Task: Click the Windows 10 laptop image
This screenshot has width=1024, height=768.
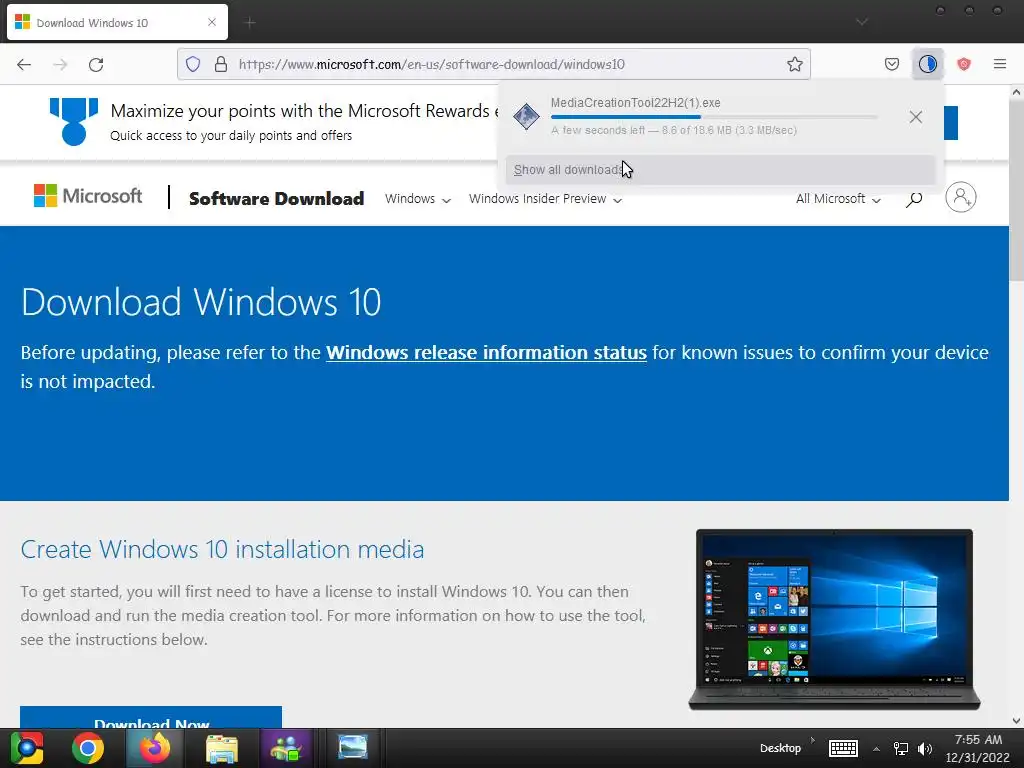Action: click(834, 619)
